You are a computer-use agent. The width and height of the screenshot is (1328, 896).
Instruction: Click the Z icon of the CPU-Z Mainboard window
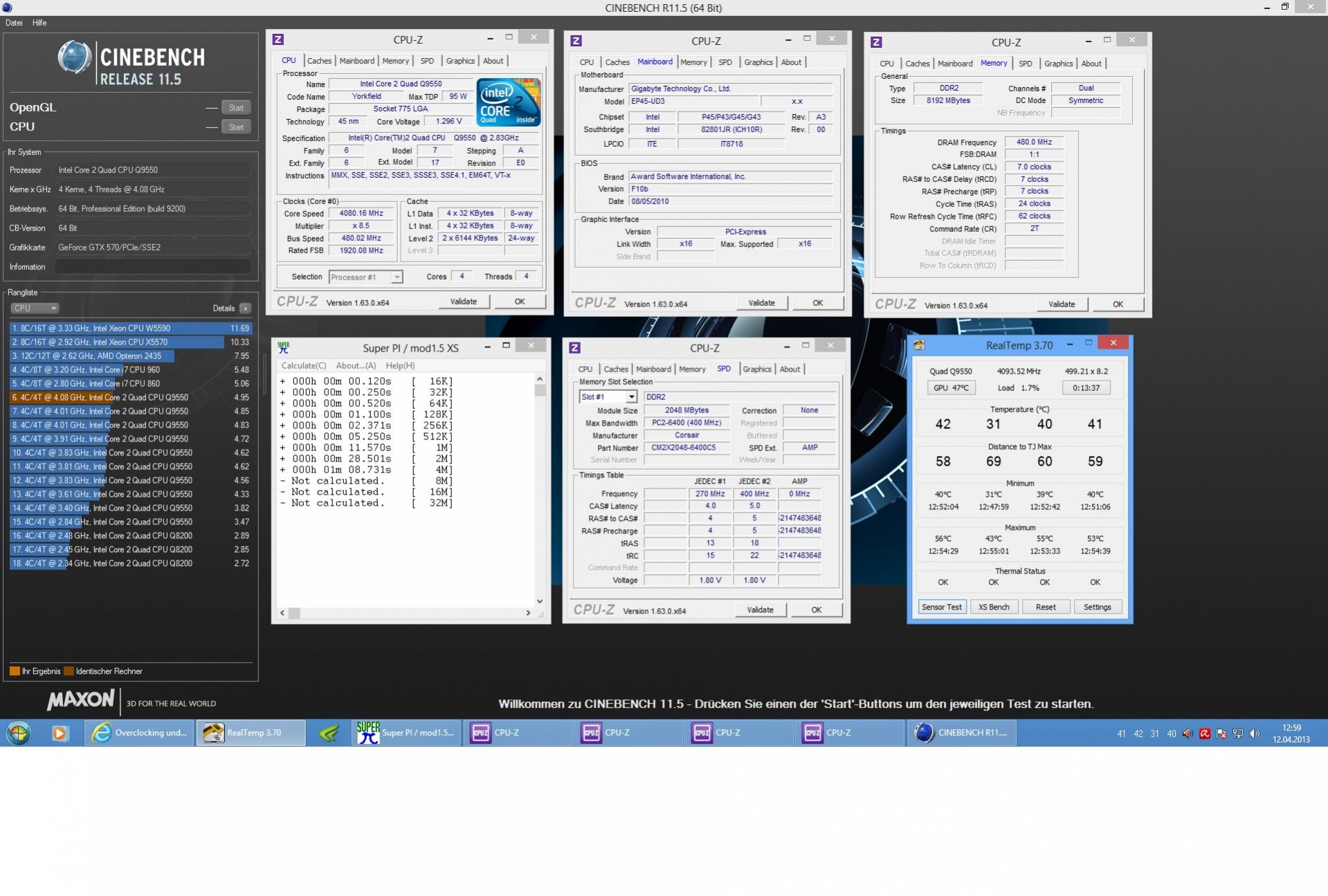click(x=576, y=41)
